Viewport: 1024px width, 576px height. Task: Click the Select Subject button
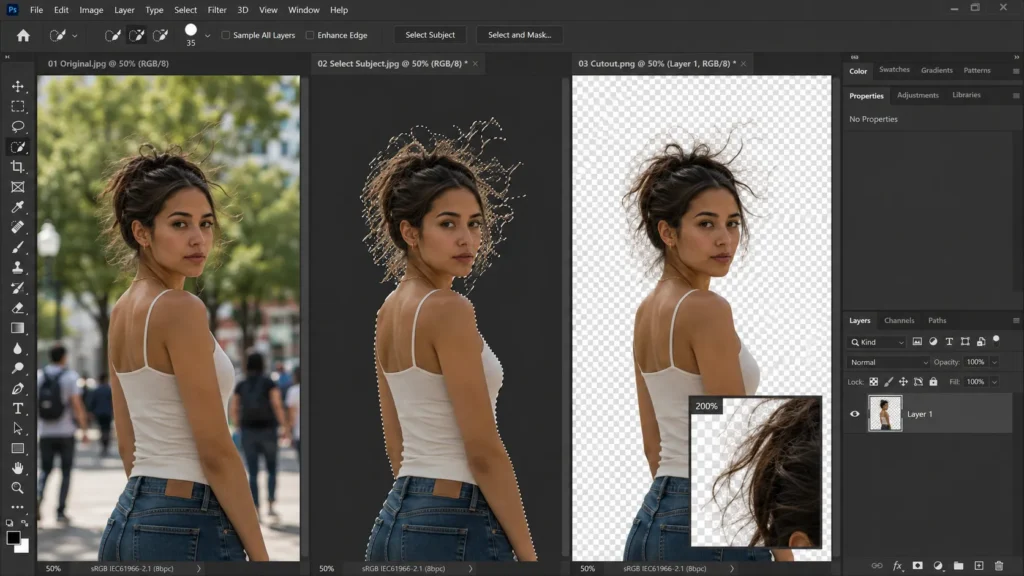(x=430, y=35)
